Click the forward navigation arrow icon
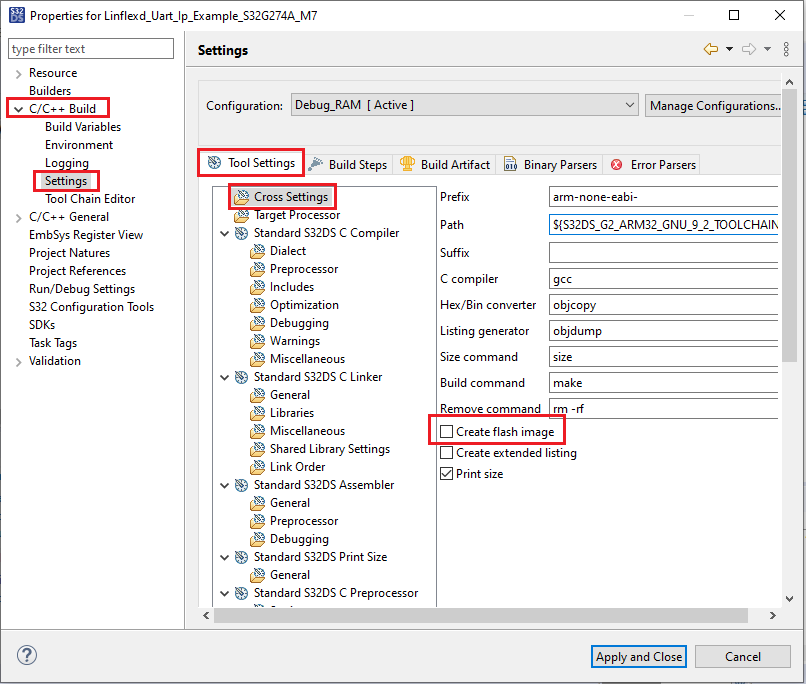 point(749,49)
